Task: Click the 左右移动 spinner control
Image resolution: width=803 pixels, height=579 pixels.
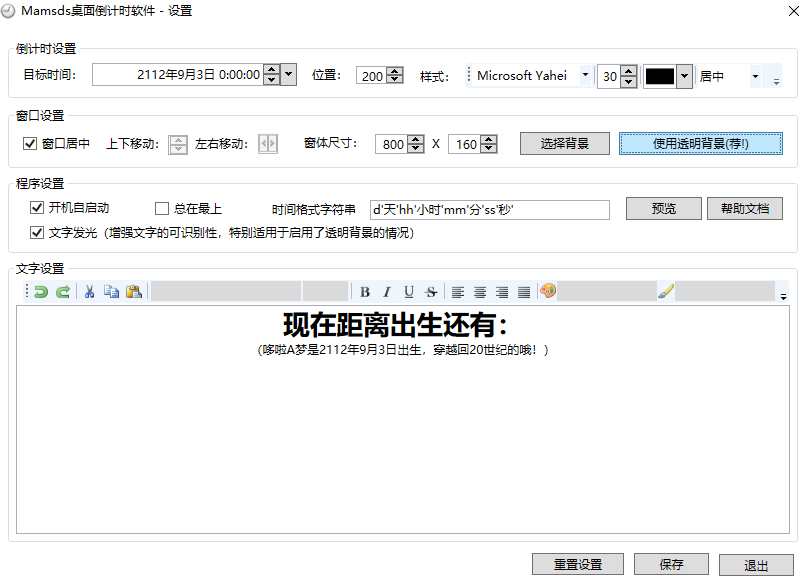Action: coord(268,144)
